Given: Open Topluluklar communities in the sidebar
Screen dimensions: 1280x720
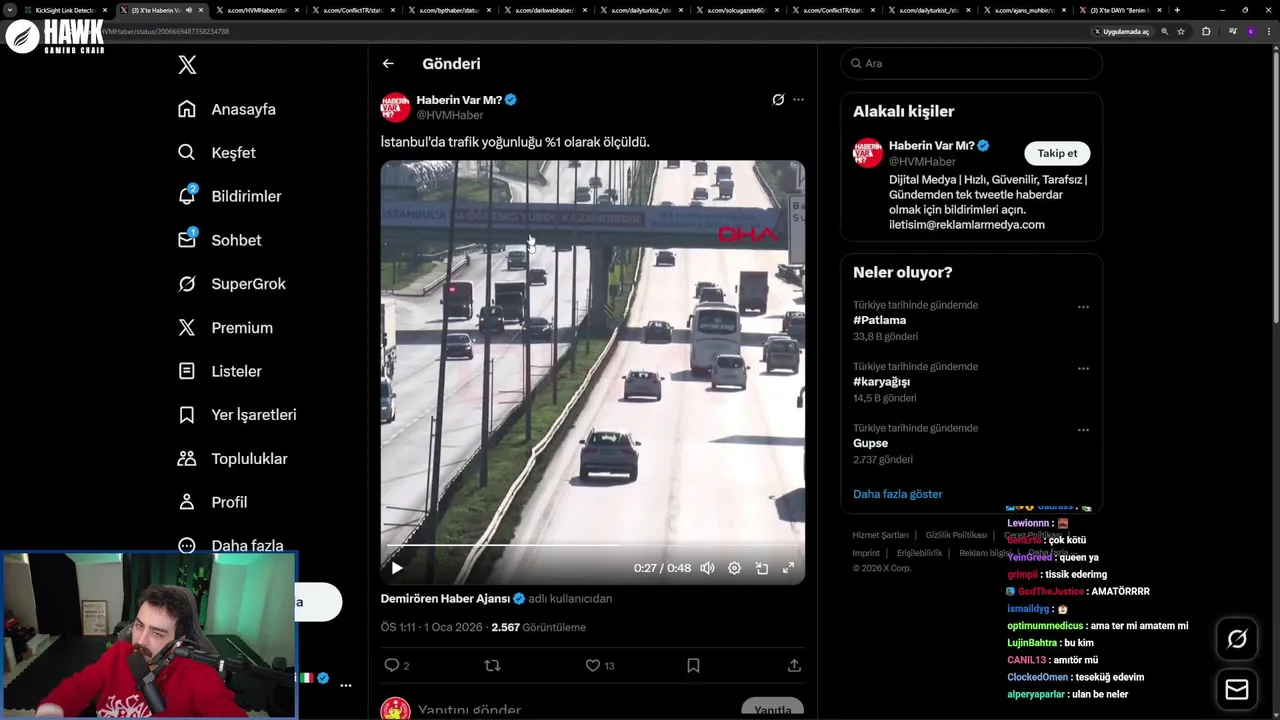Looking at the screenshot, I should (232, 459).
